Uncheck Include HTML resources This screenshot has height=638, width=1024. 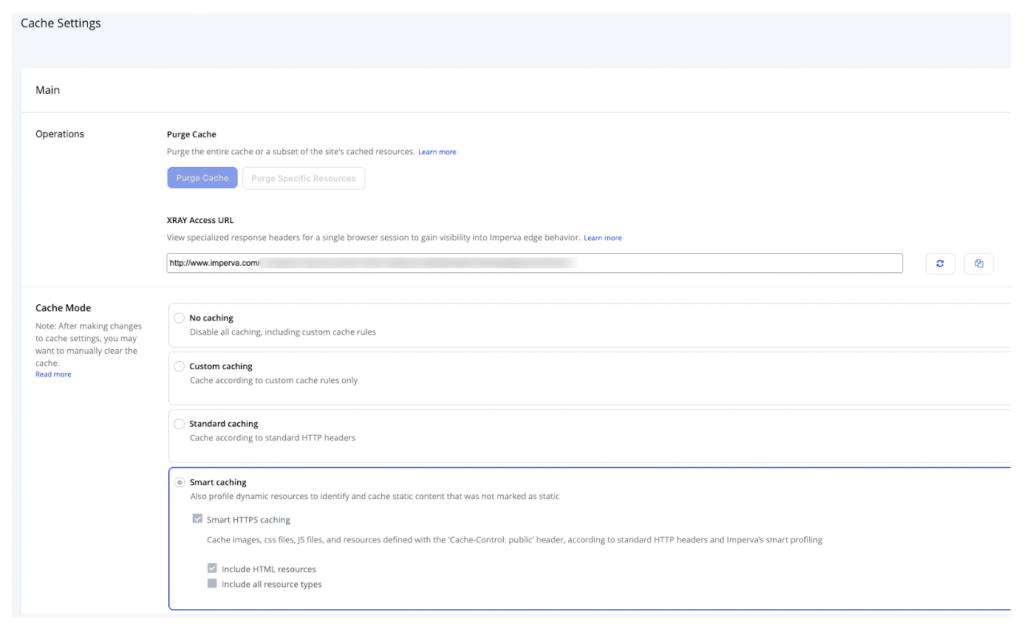tap(210, 570)
